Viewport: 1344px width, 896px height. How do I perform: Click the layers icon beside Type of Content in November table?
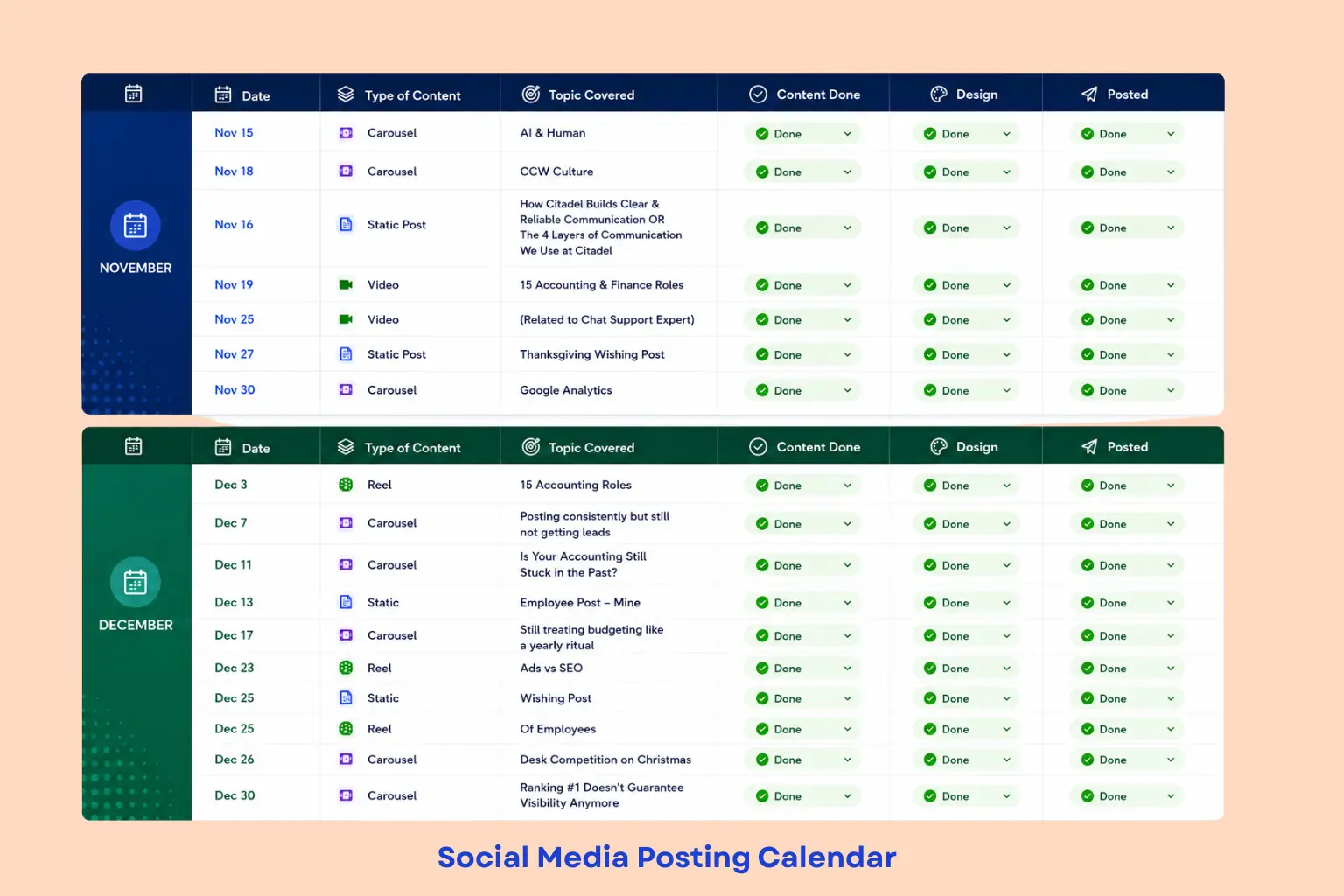click(346, 94)
